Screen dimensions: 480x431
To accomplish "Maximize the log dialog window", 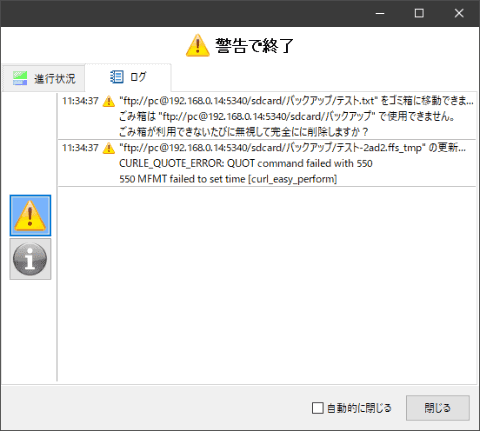I will [419, 13].
